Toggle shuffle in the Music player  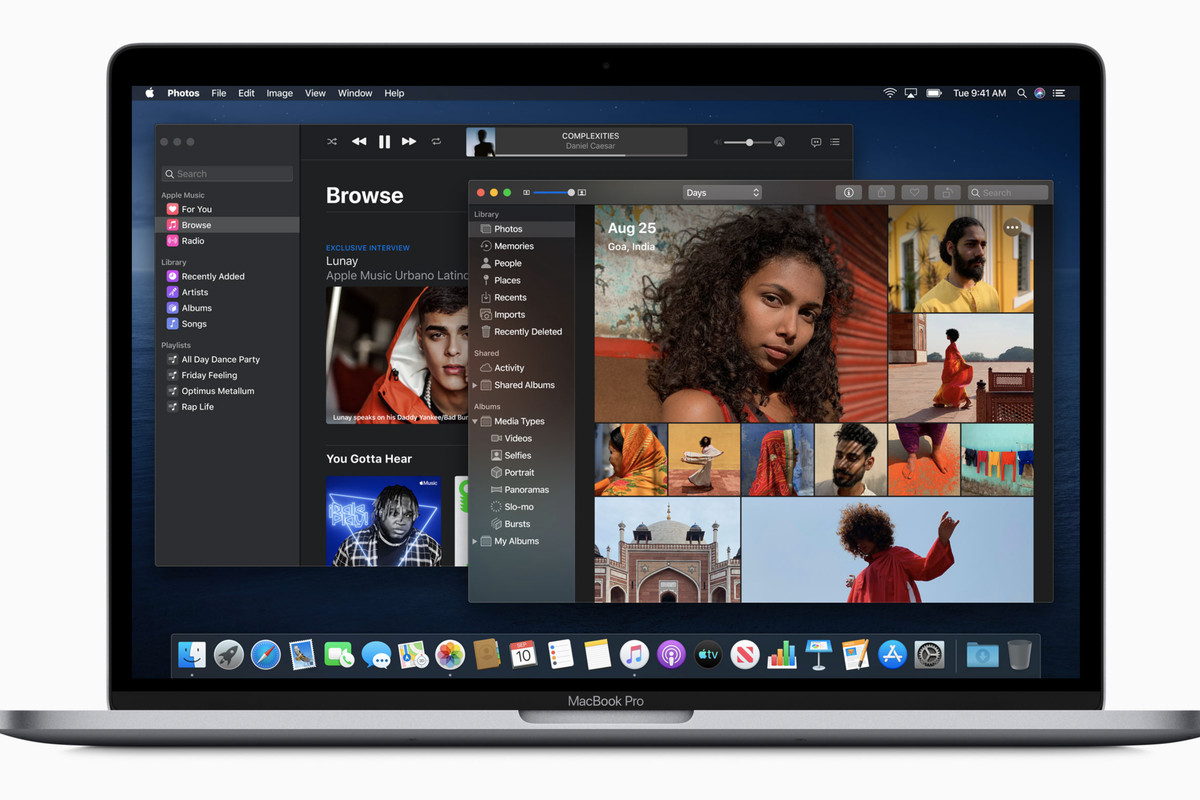[332, 142]
